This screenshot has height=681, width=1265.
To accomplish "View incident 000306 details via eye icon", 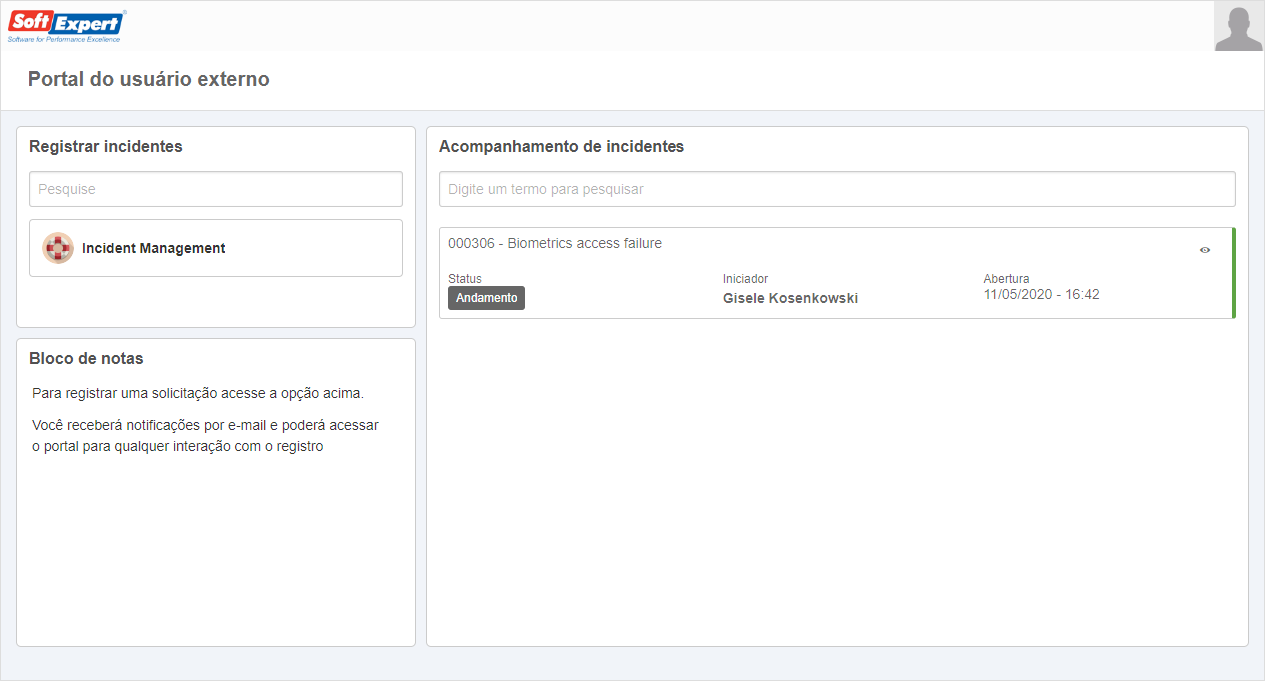I will tap(1205, 250).
